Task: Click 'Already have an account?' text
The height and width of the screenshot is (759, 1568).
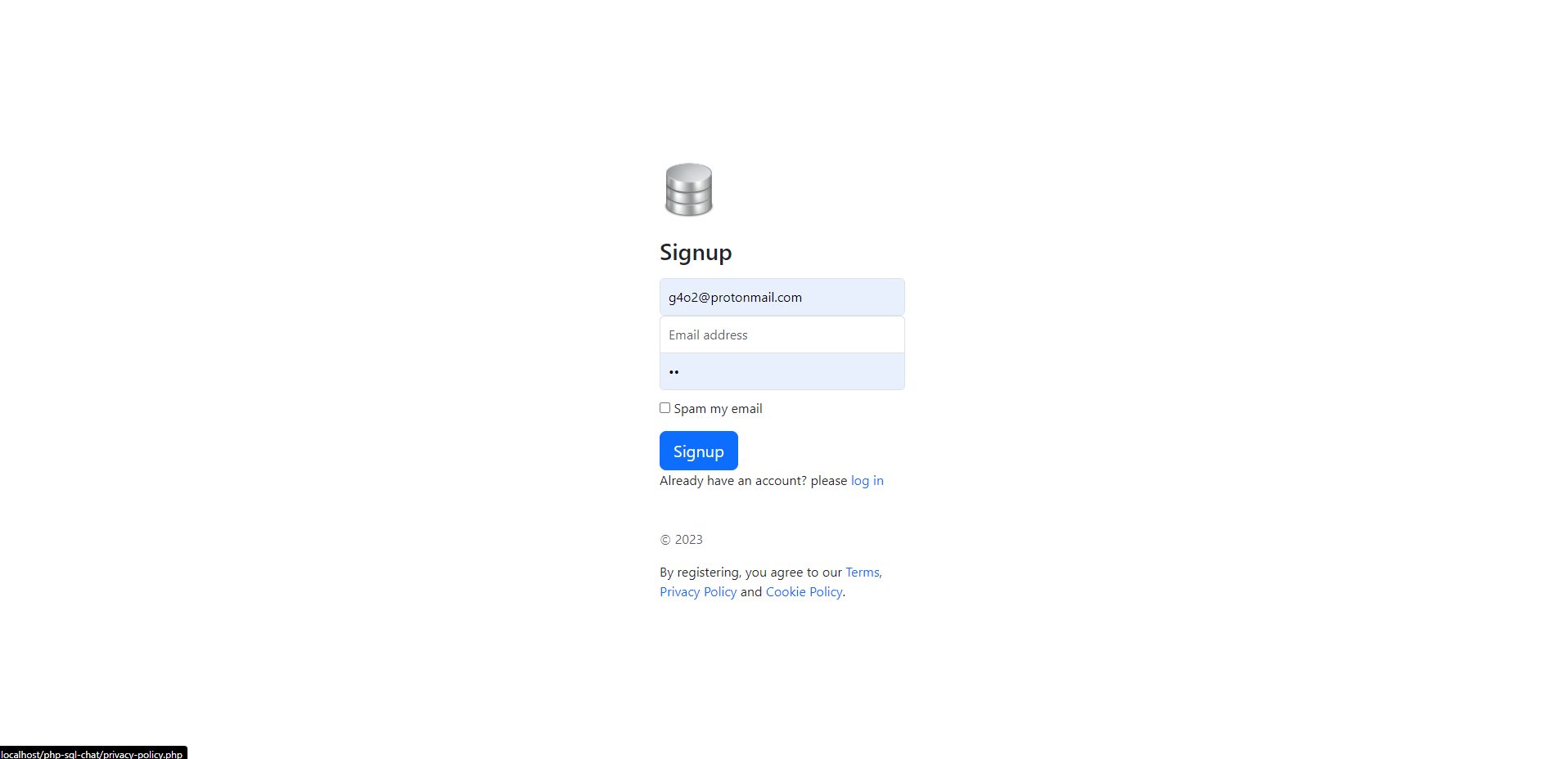Action: pyautogui.click(x=733, y=481)
